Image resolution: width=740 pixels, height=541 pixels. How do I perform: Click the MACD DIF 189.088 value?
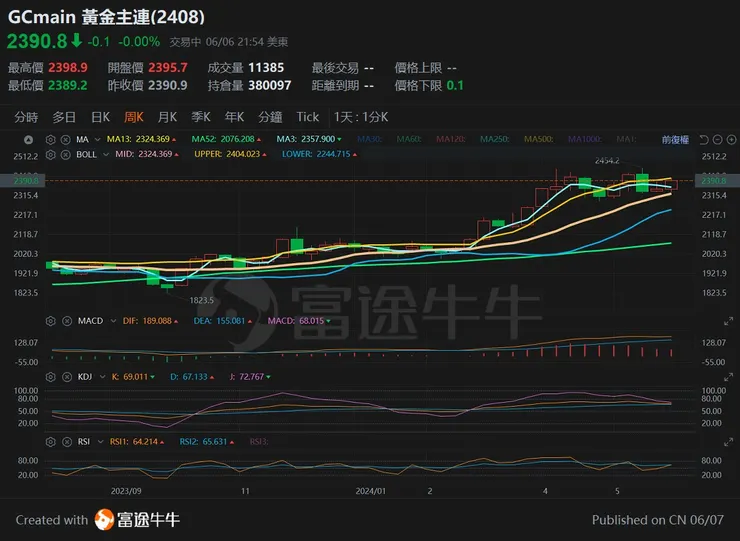pyautogui.click(x=151, y=321)
